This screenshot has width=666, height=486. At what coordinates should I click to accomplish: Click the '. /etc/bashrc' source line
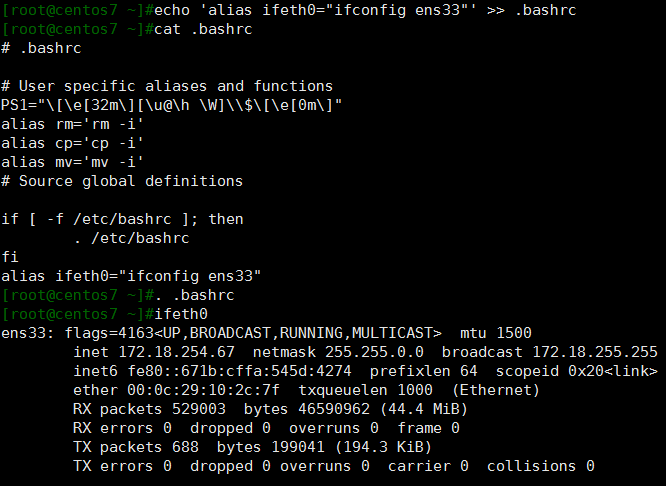tap(131, 238)
